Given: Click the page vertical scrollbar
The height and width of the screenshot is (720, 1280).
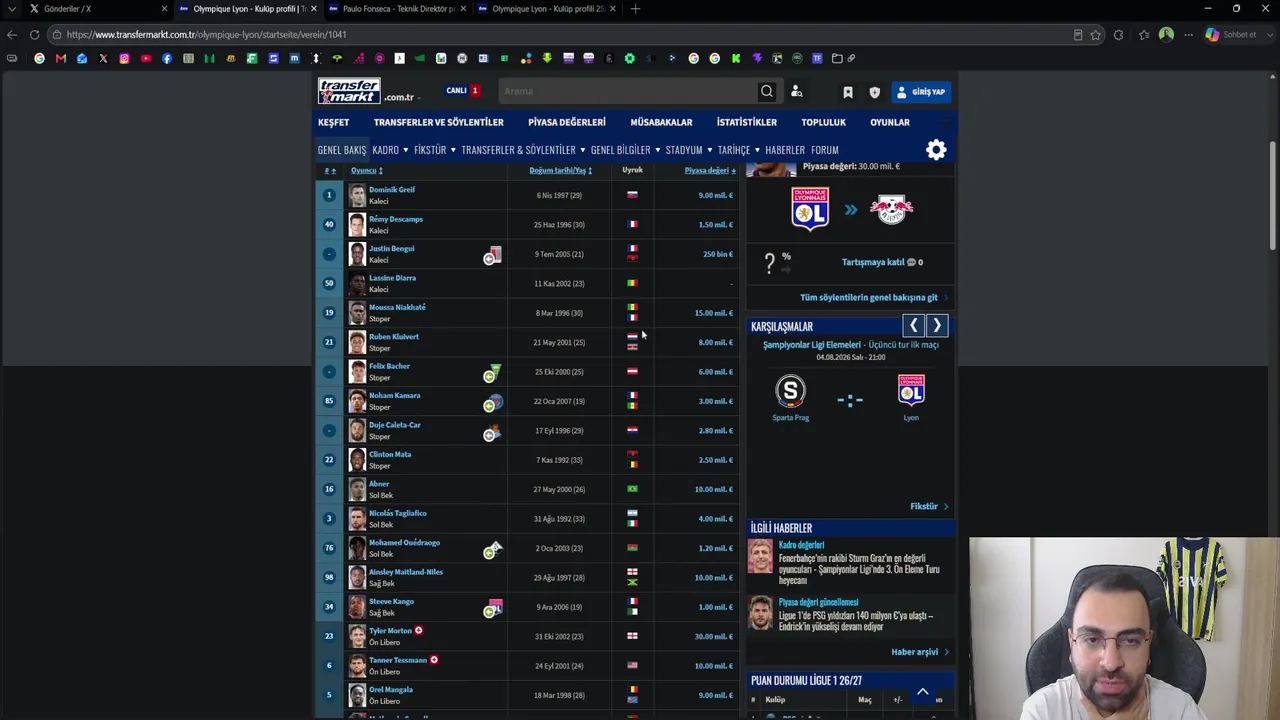Looking at the screenshot, I should (1273, 195).
